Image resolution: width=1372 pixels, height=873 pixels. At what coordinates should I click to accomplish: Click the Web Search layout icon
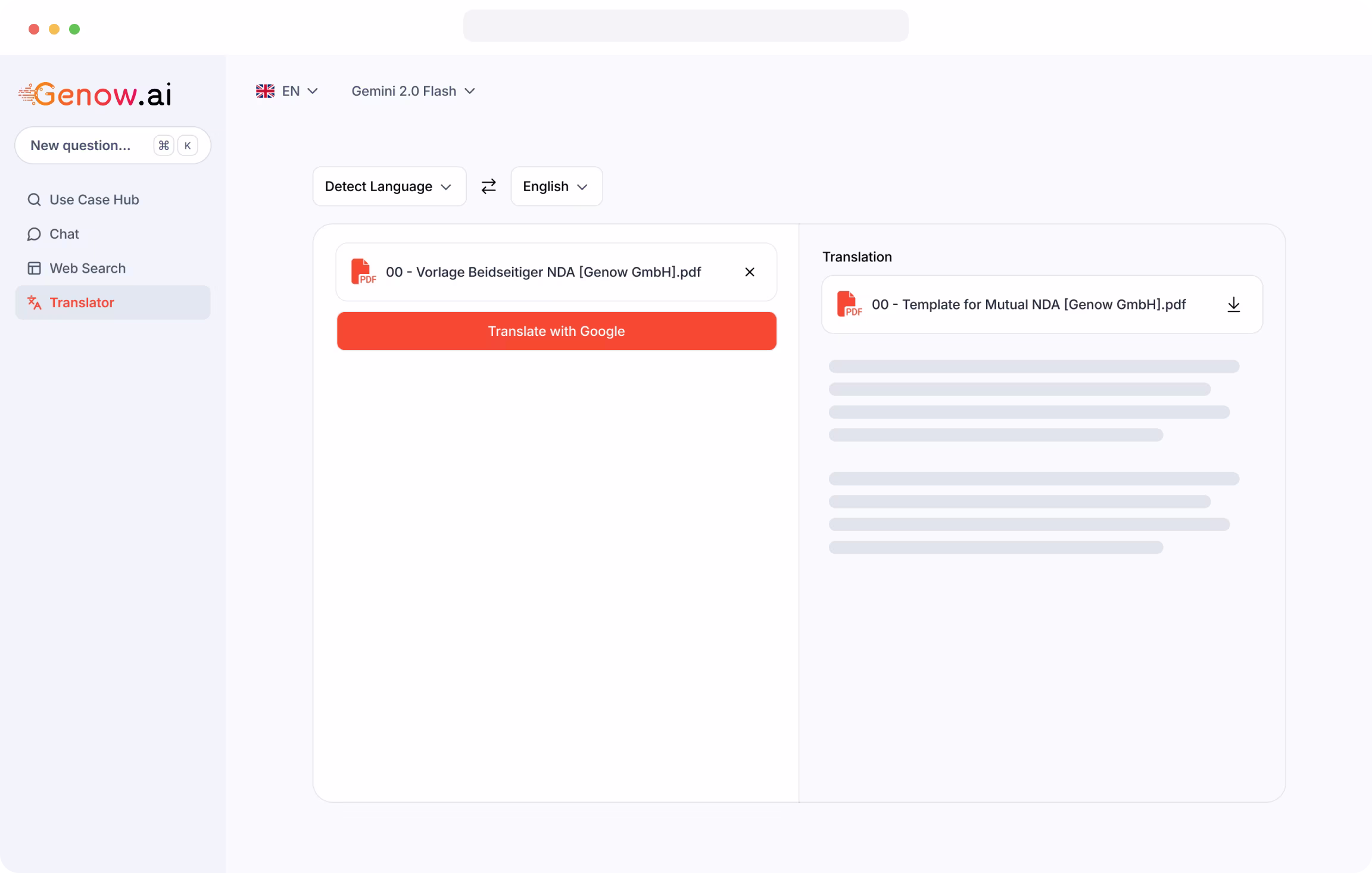click(x=34, y=269)
